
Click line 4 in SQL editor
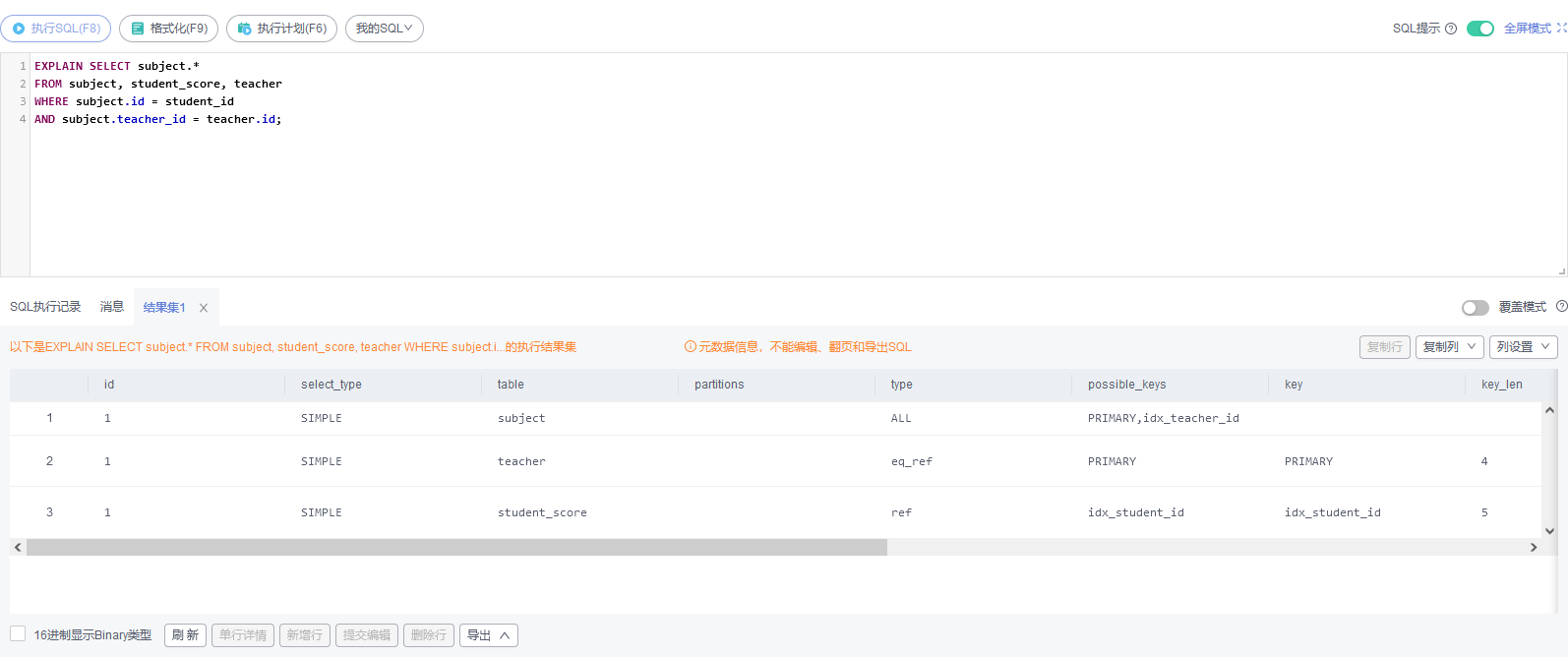pos(157,119)
